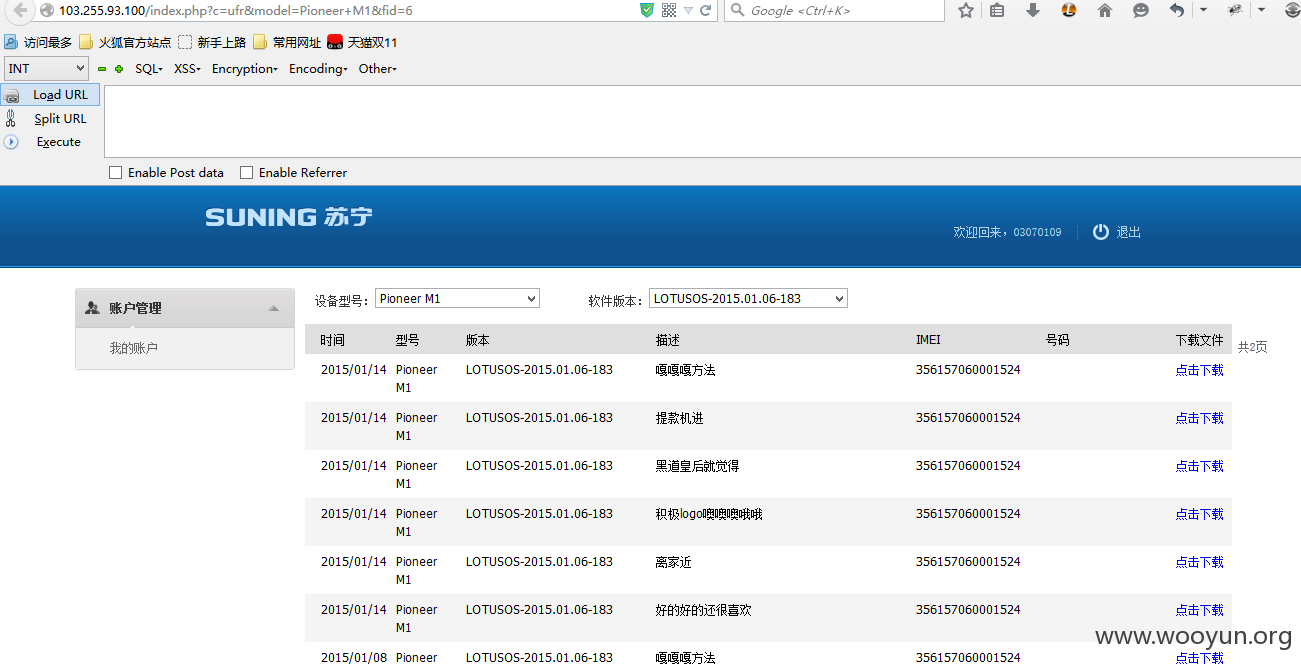The width and height of the screenshot is (1301, 665).
Task: Open the 新手上路 bookmark
Action: (212, 42)
